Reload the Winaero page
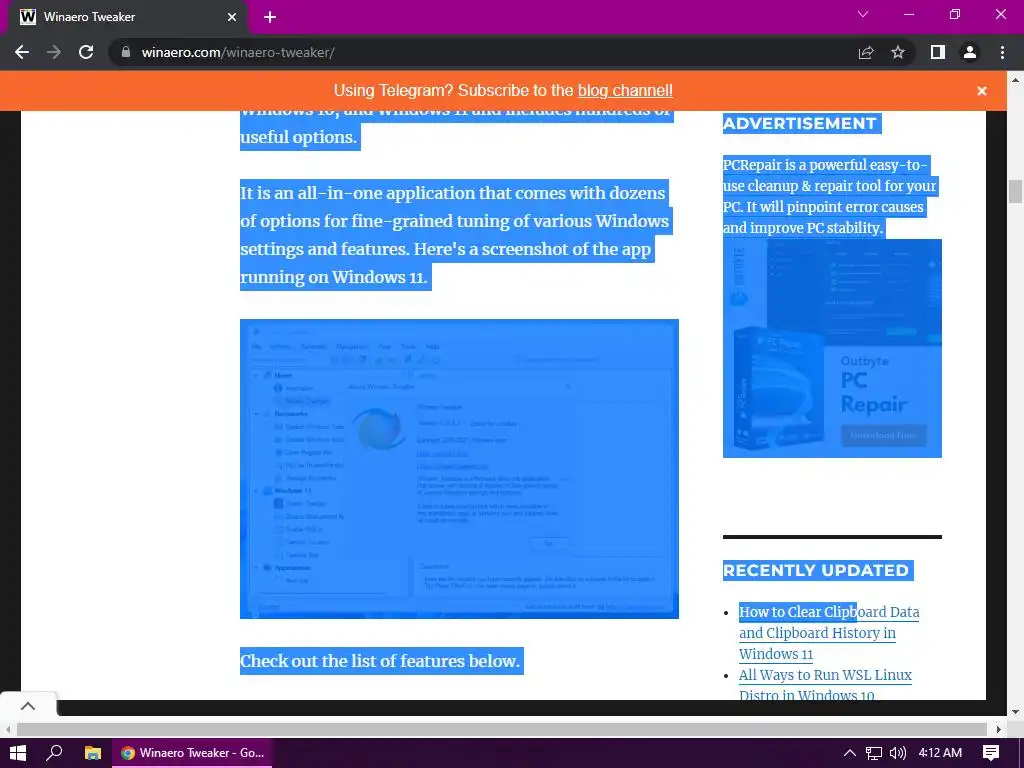Screen dimensions: 1024x768 (86, 52)
